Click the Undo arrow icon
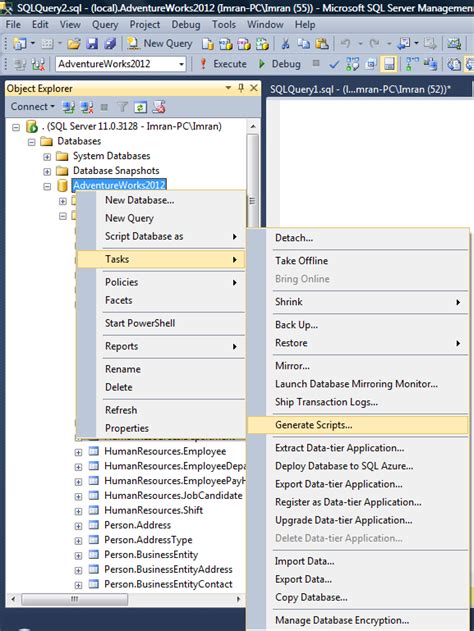This screenshot has height=631, width=474. click(x=345, y=43)
